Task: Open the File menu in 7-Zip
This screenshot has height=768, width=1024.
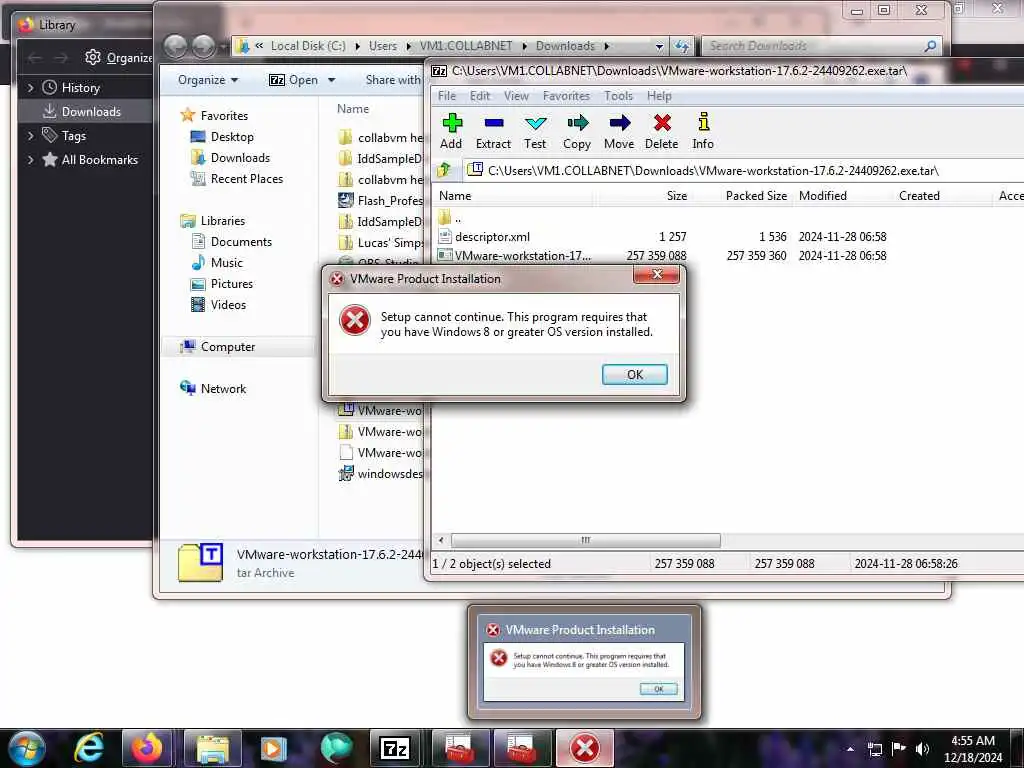Action: 447,96
